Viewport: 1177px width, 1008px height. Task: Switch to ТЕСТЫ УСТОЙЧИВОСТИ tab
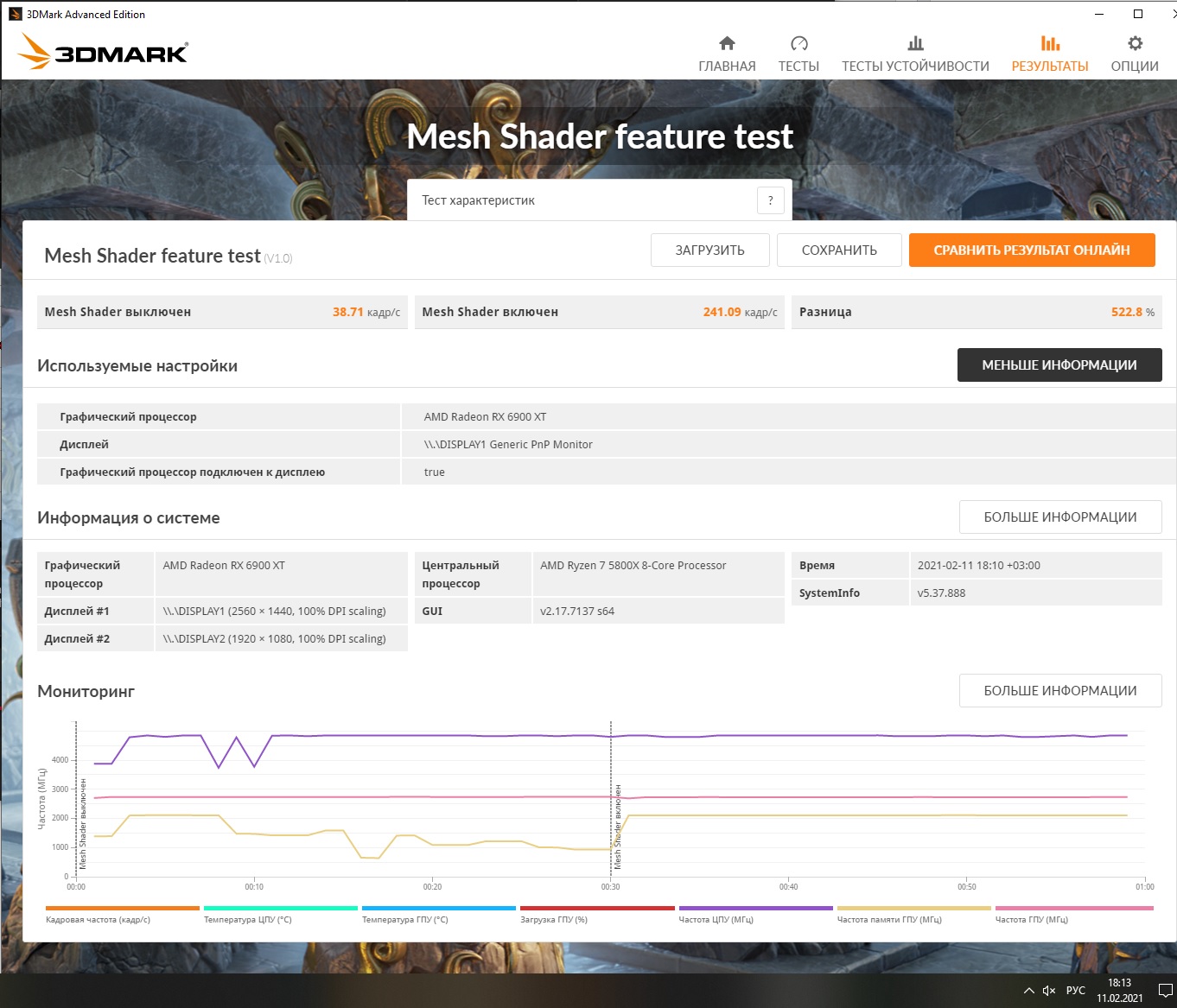(915, 54)
